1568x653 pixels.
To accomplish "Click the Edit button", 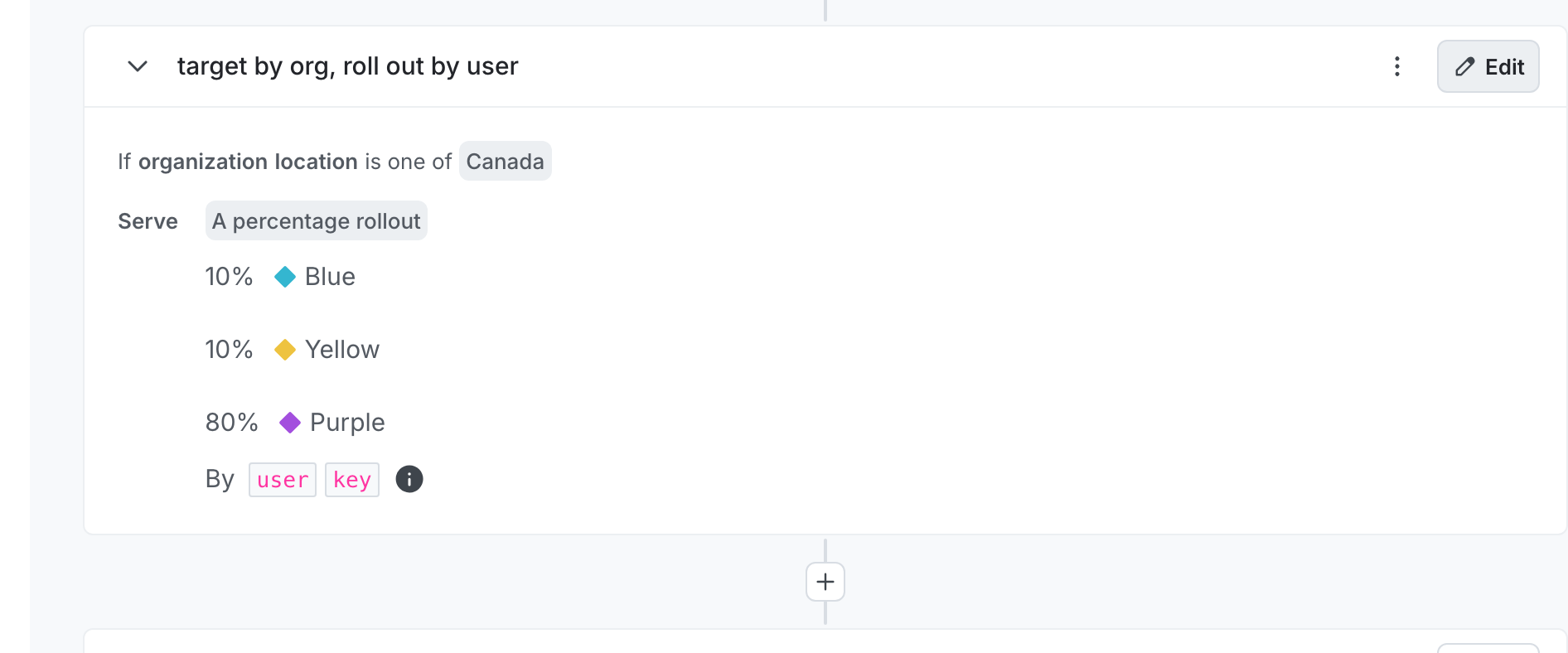I will tap(1488, 66).
